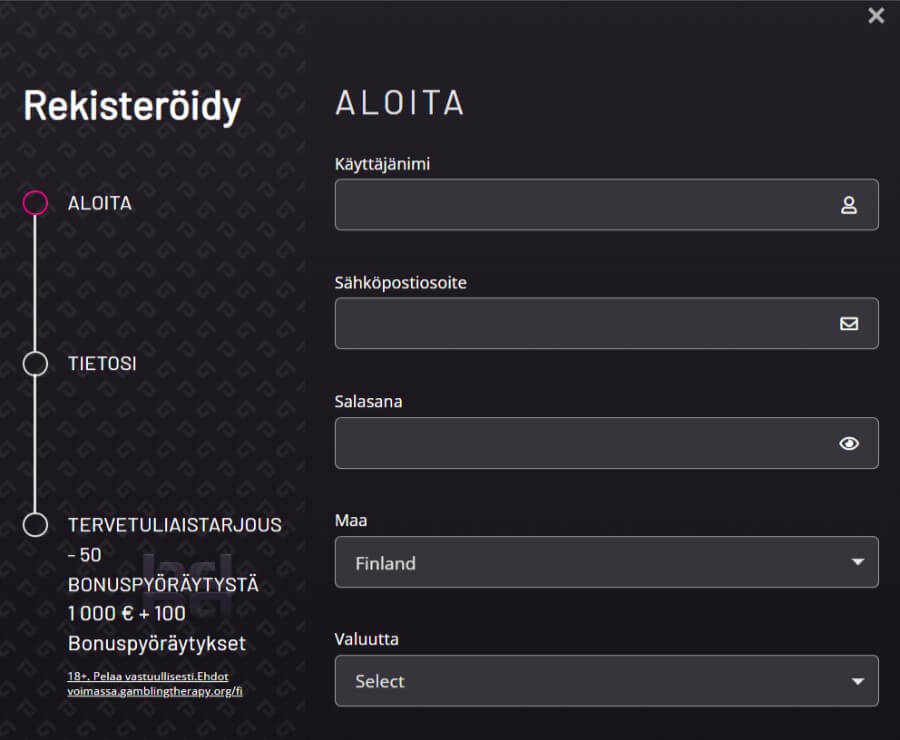The width and height of the screenshot is (900, 740).
Task: Open the Maa country dropdown
Action: click(x=590, y=562)
